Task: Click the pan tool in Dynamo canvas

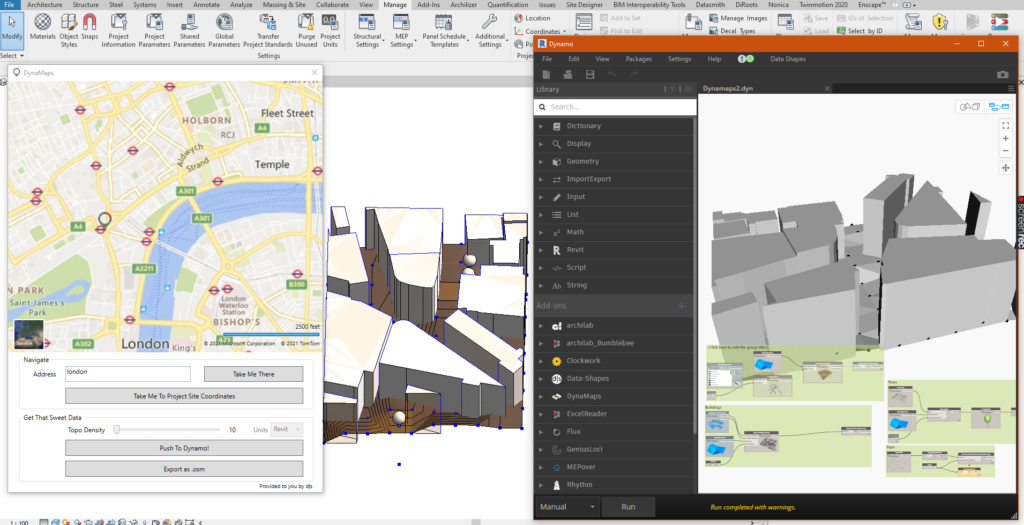Action: click(1006, 168)
